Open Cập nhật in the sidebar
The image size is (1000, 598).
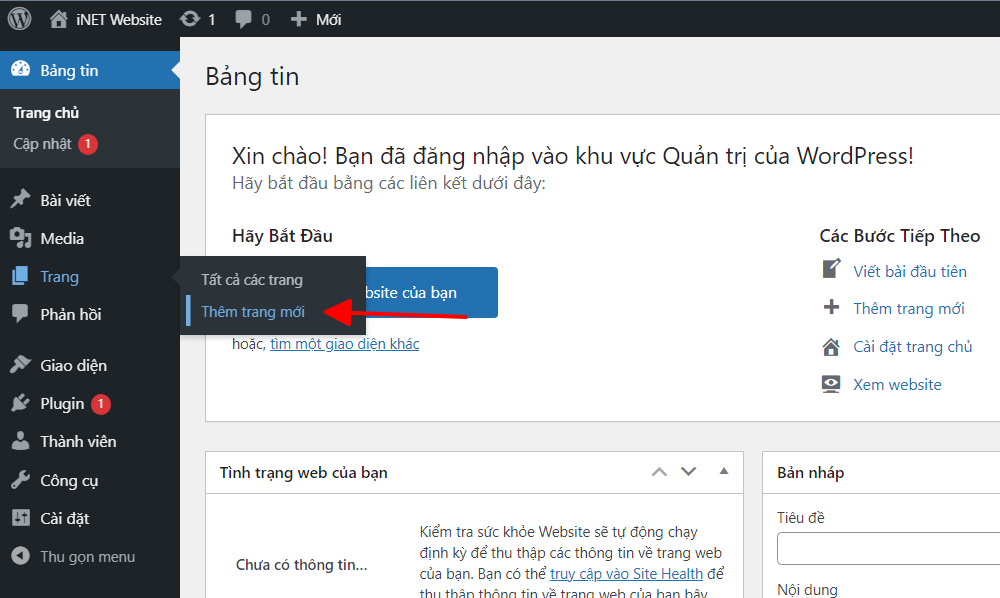[x=42, y=144]
